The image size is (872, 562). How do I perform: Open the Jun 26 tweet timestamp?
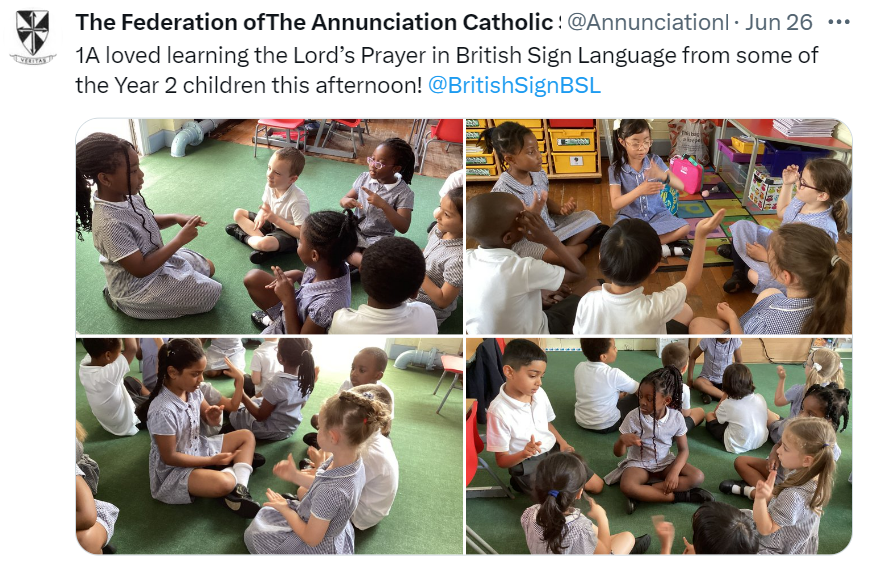click(779, 22)
